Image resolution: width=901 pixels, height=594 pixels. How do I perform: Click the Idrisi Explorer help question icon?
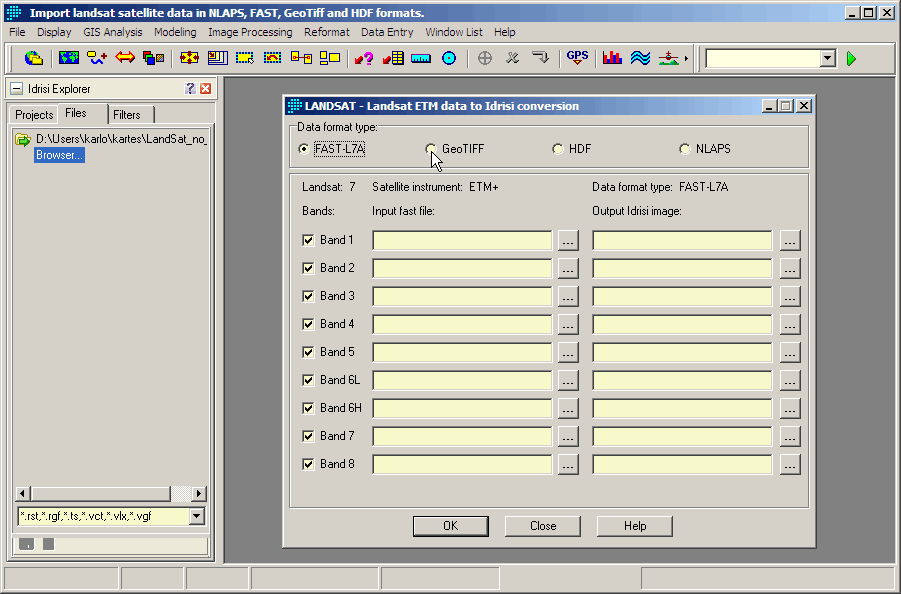(190, 88)
